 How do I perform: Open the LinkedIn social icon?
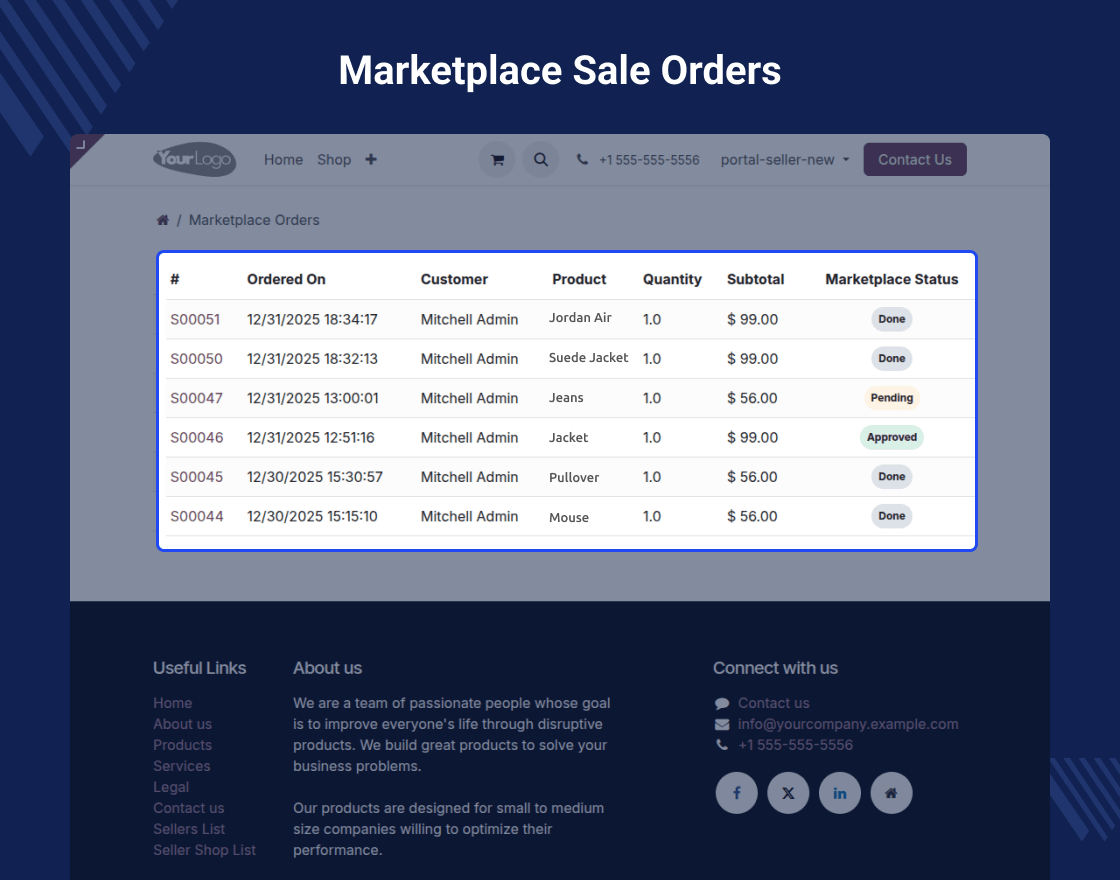(x=839, y=793)
